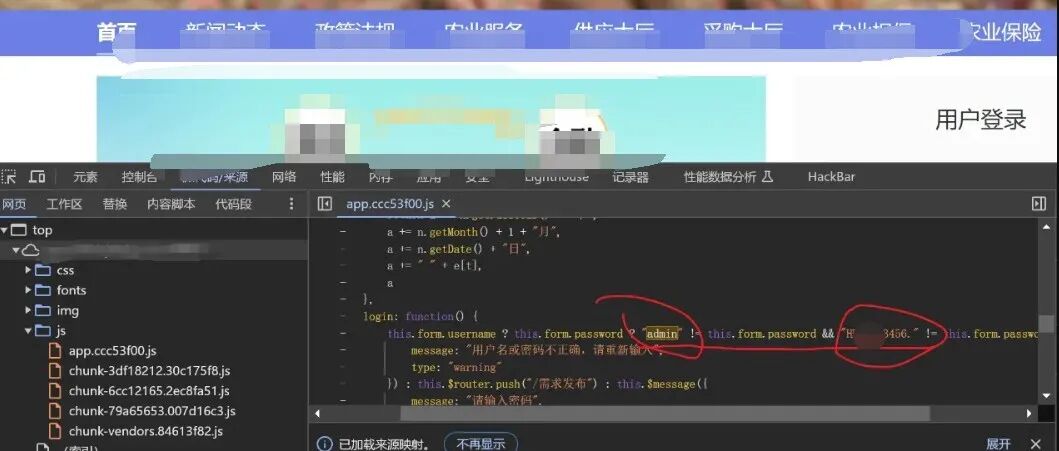Viewport: 1059px width, 451px height.
Task: Switch to the 性能 tab
Action: pyautogui.click(x=332, y=177)
